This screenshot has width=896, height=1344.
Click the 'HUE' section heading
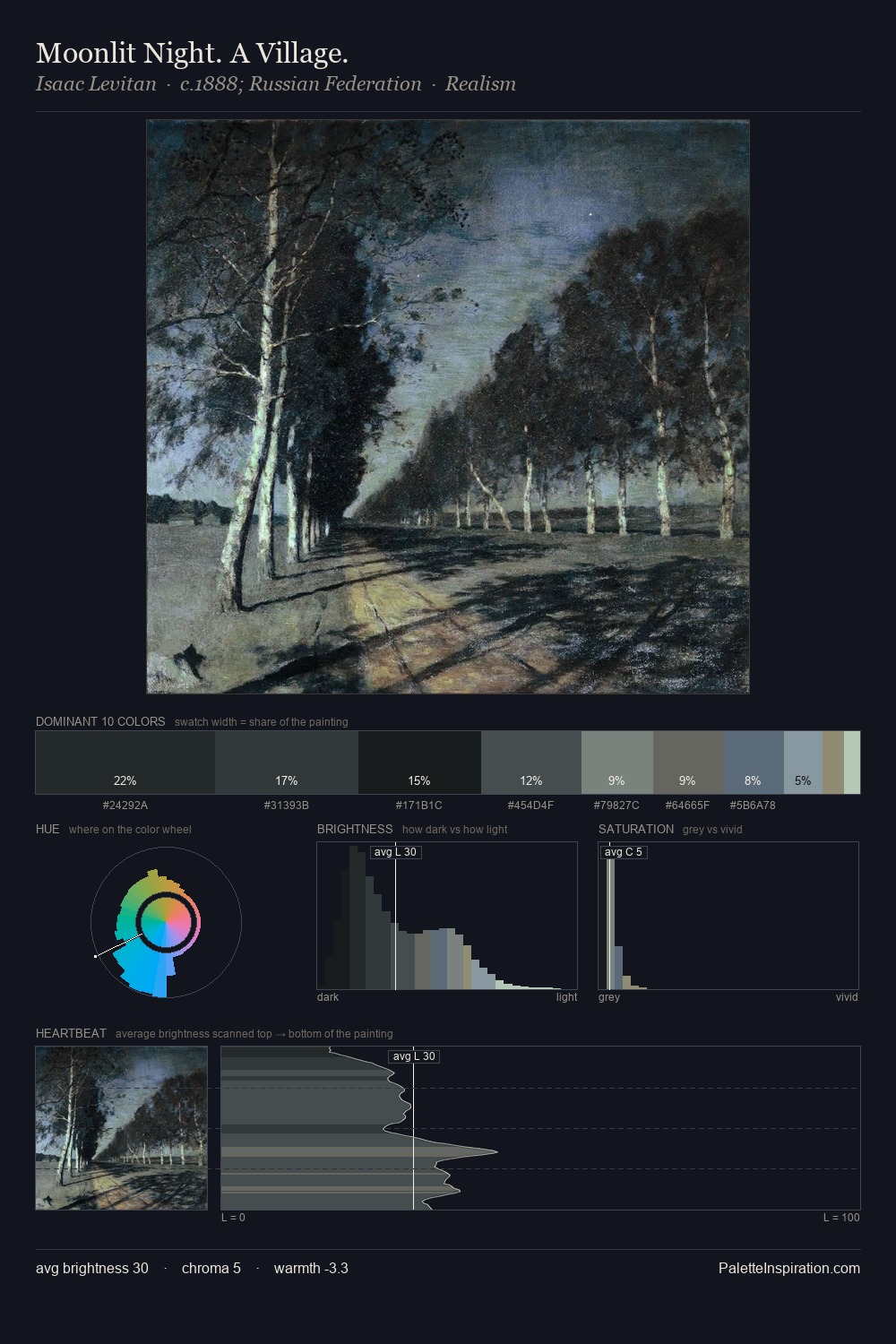pos(47,829)
